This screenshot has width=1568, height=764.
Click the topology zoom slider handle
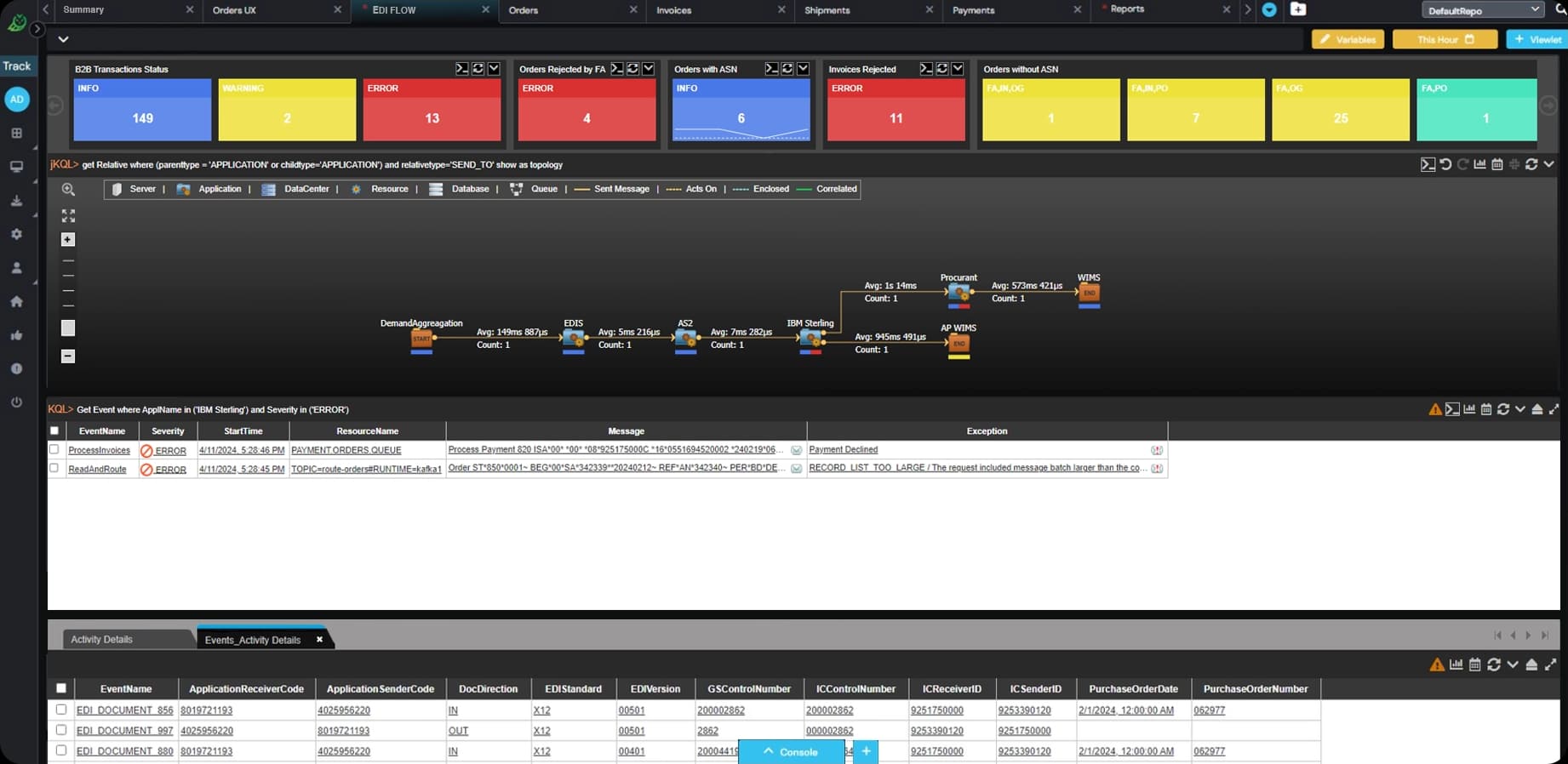68,328
